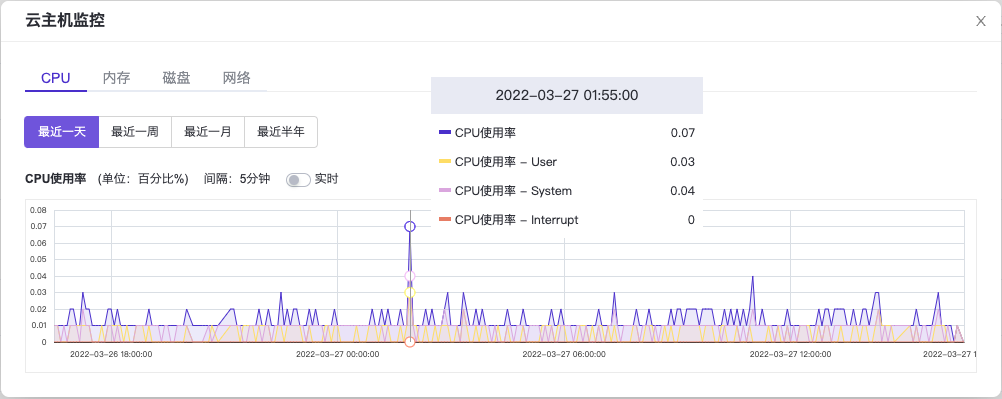Click the orange CPU使用率 - Interrupt swatch

[445, 220]
